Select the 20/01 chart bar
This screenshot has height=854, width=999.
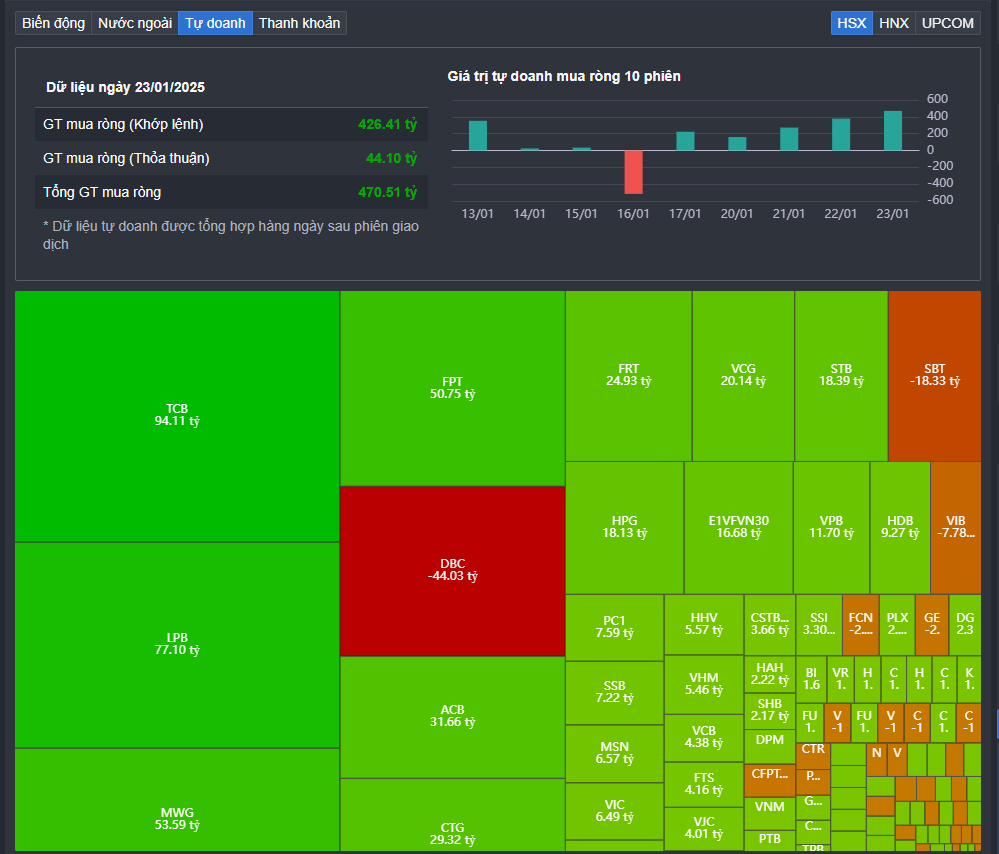[737, 144]
